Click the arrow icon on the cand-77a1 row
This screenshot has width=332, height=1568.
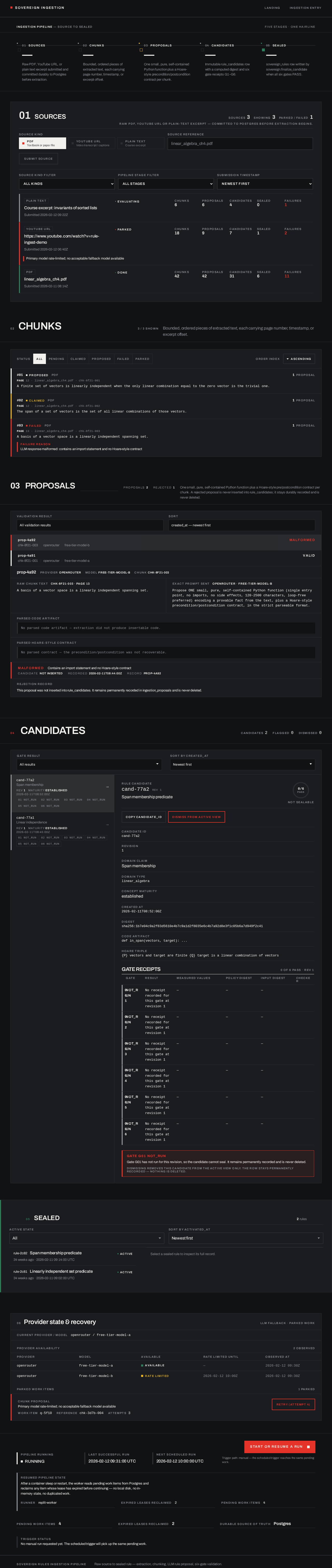click(x=107, y=825)
